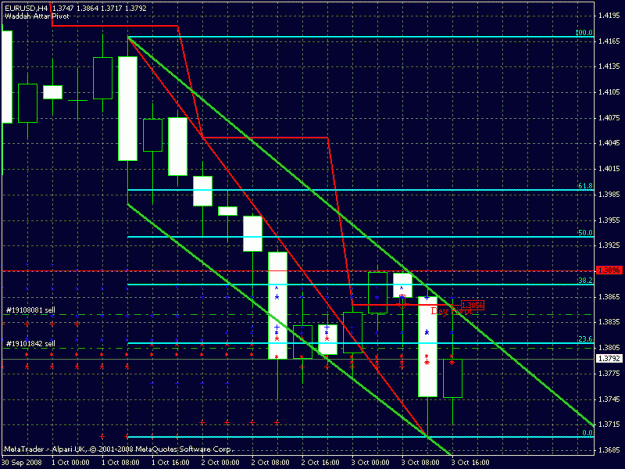Select the #19108081 sell order label
Viewport: 625px width, 469px height.
[31, 310]
